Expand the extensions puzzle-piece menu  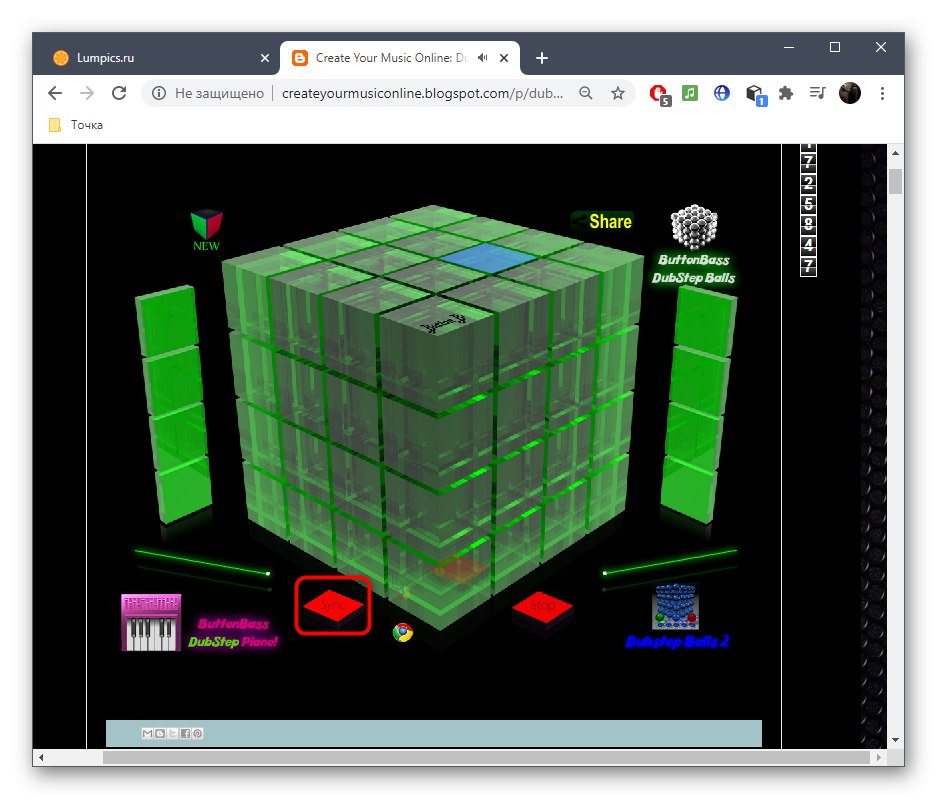[786, 93]
